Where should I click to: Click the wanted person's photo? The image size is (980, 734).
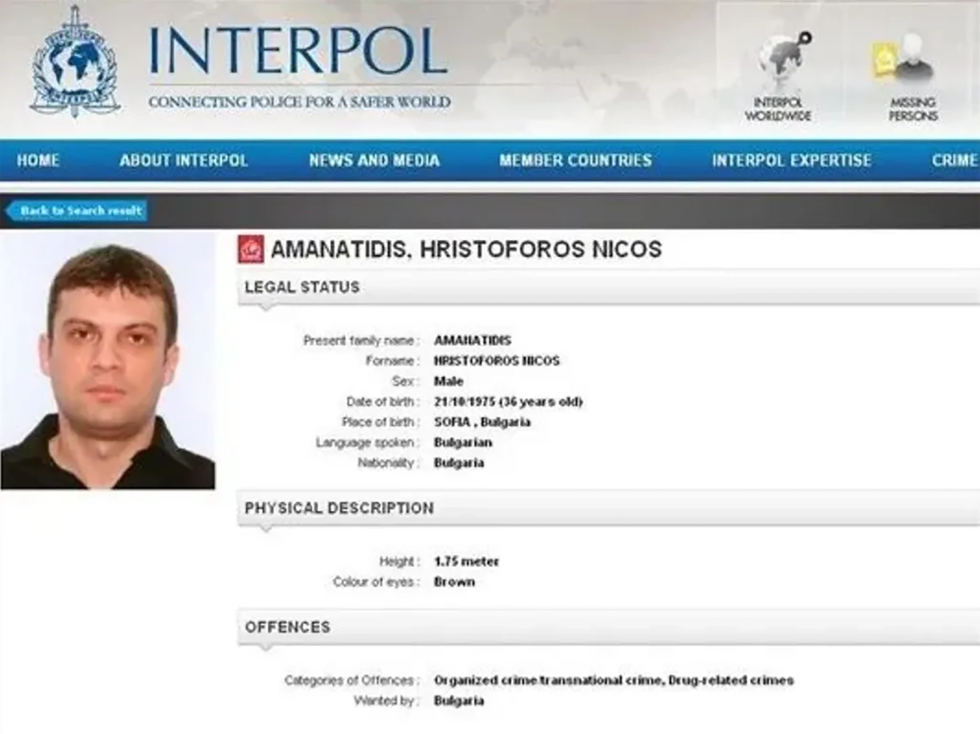108,361
